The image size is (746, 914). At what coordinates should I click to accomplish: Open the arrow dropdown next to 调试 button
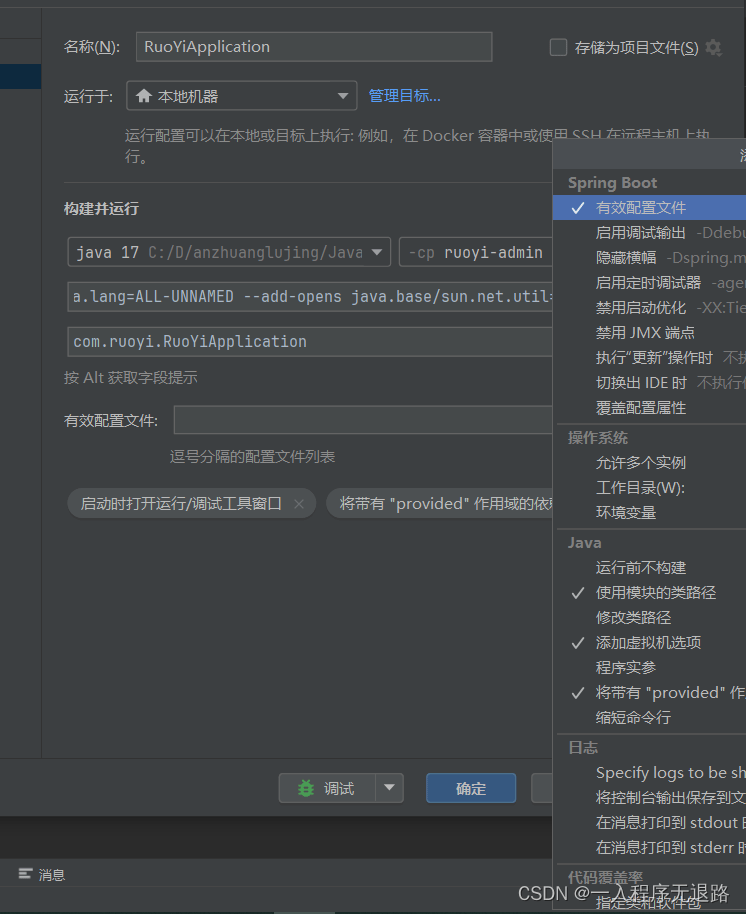[x=389, y=788]
